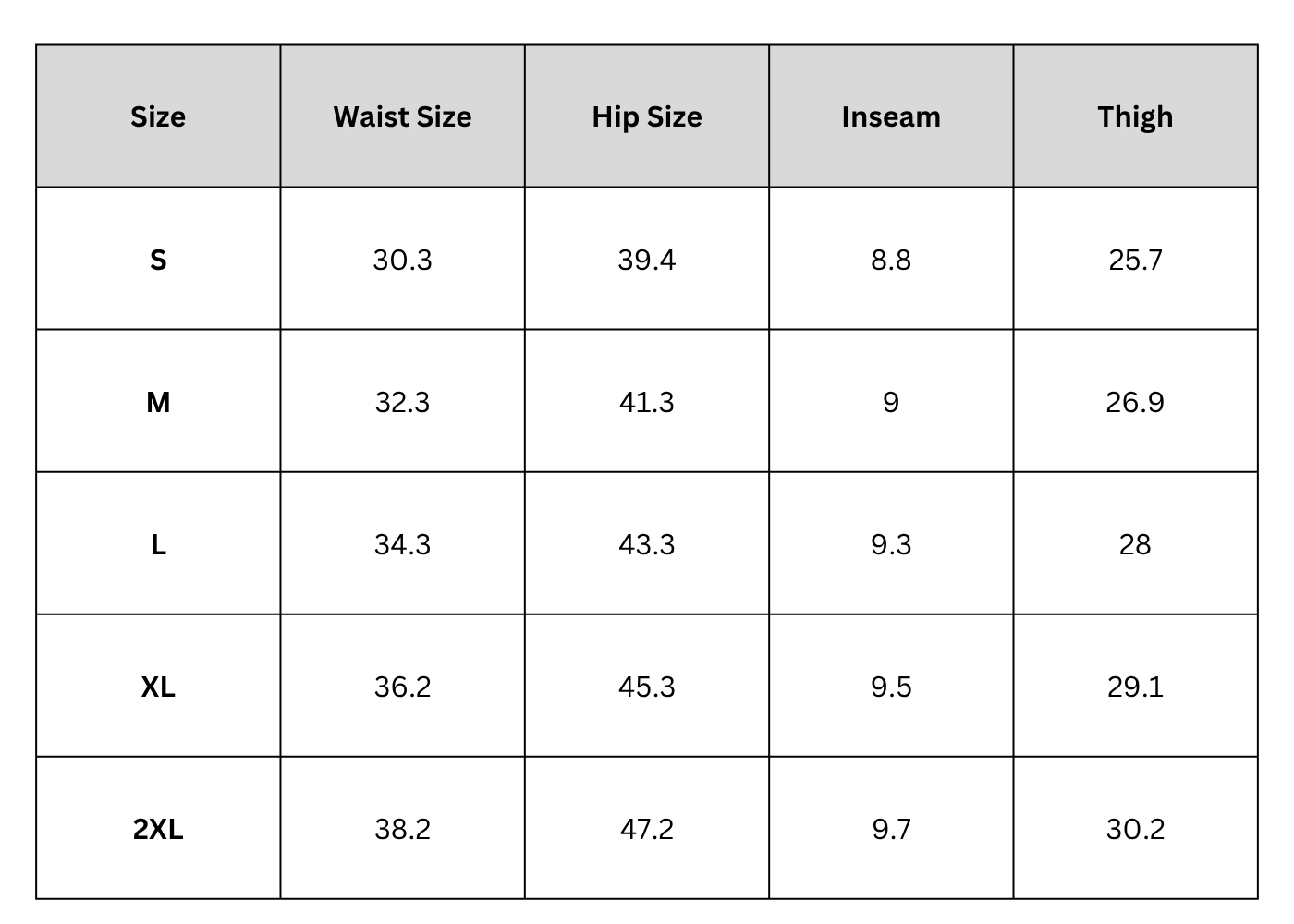The height and width of the screenshot is (924, 1294).
Task: Click the M size row label
Action: [x=158, y=402]
